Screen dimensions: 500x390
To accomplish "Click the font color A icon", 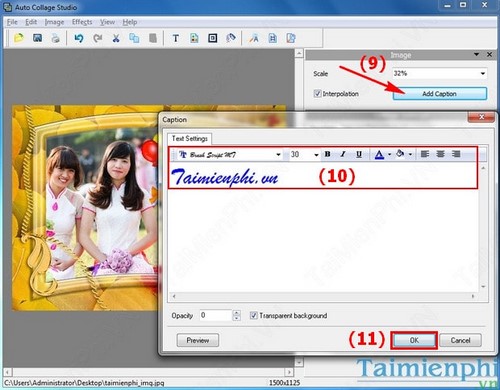I will (x=379, y=154).
